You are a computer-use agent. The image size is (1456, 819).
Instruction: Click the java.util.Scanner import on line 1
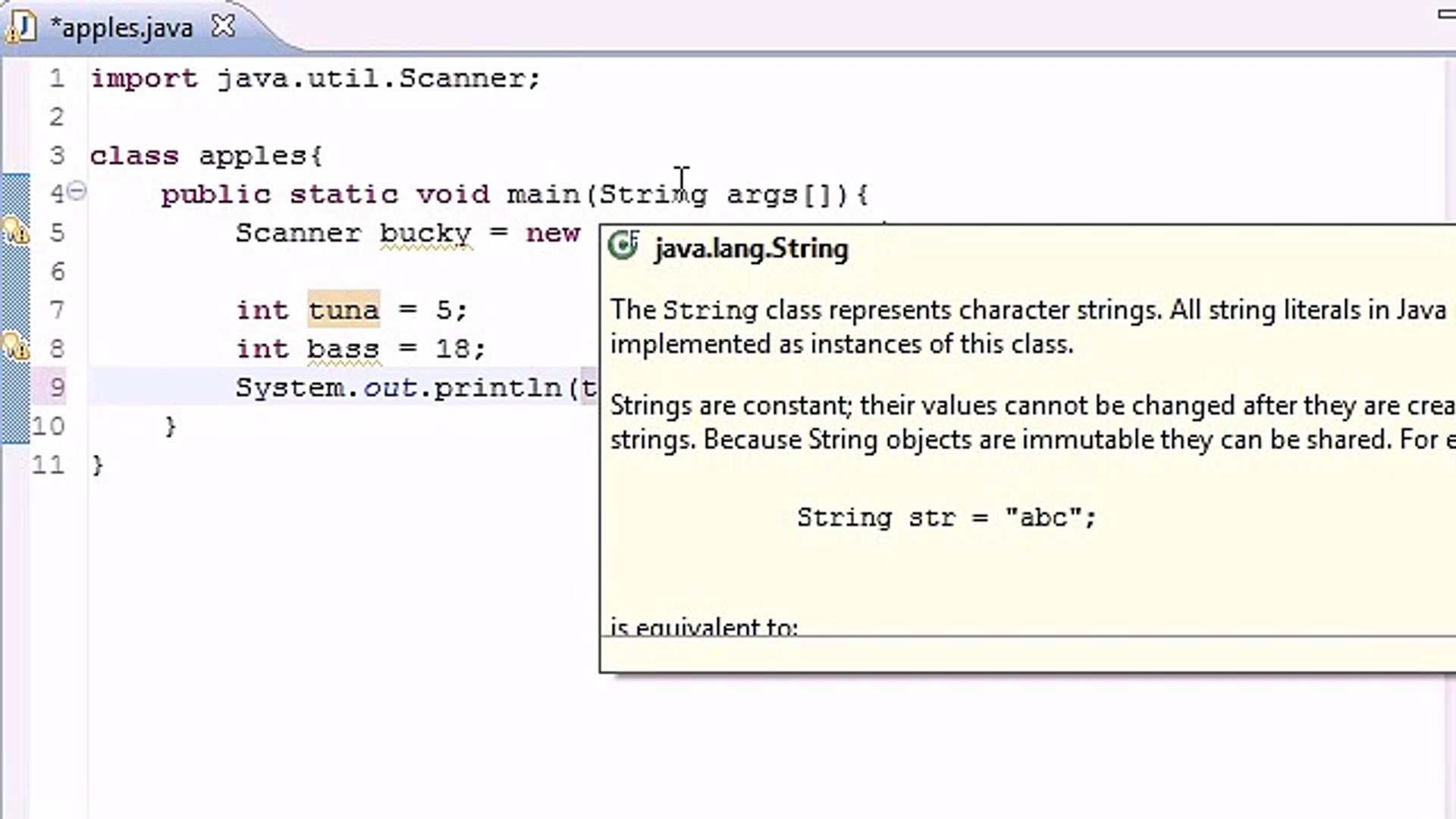pyautogui.click(x=379, y=77)
